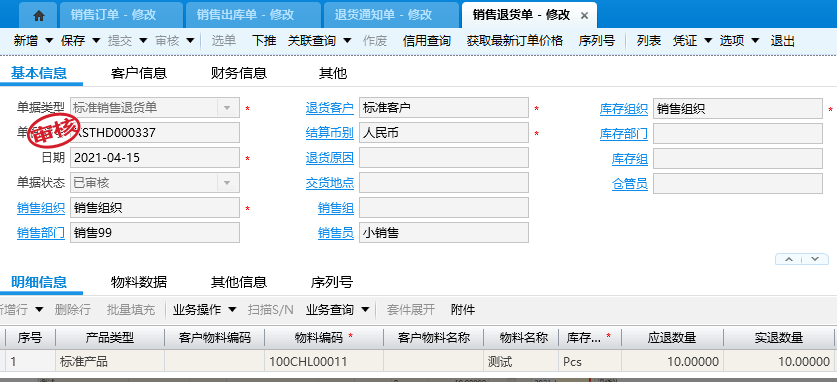Screen dimensions: 837x382
Task: Click the 测试 material name cell
Action: [x=521, y=362]
